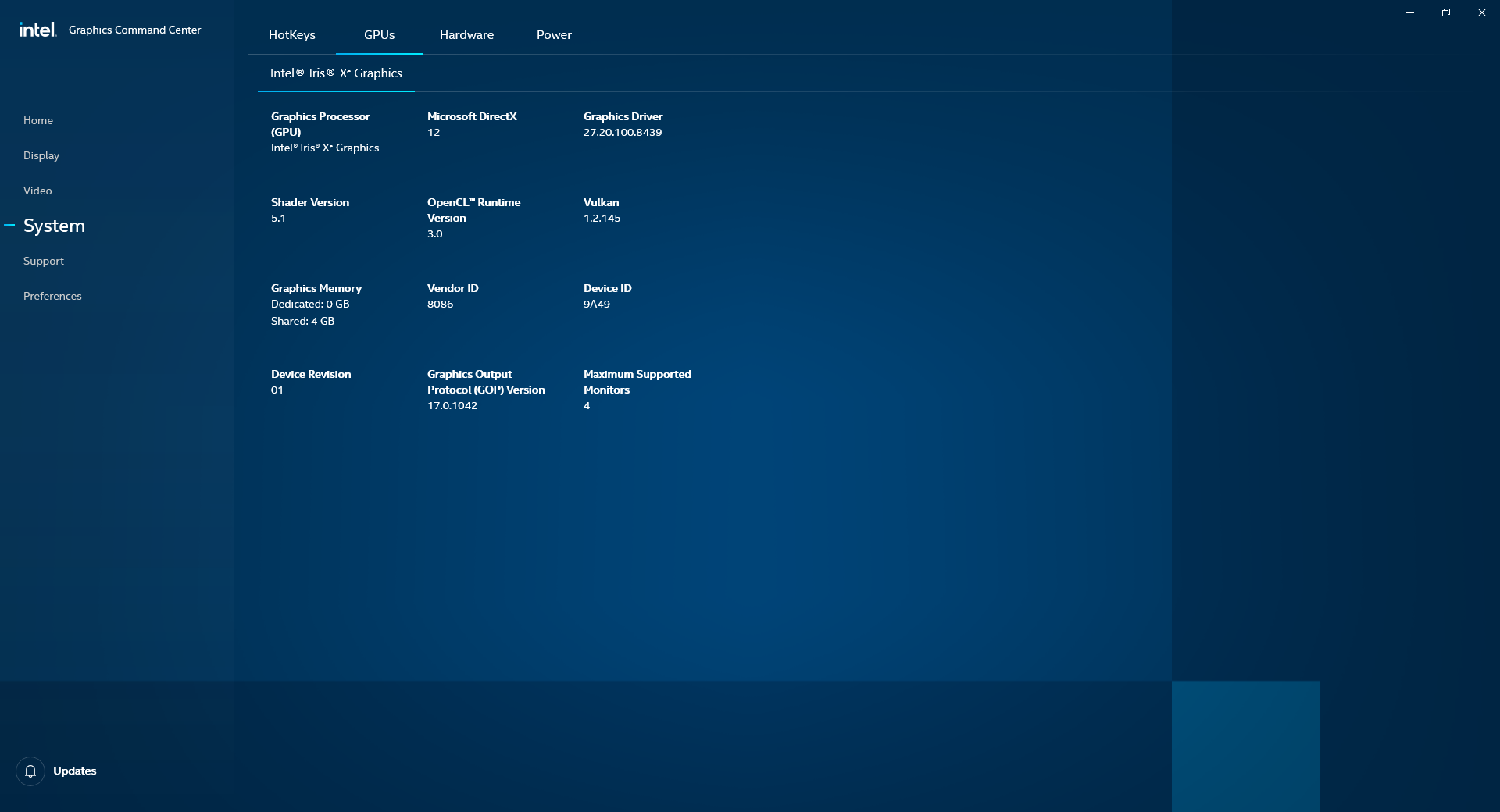Click the Graphics Memory heading
This screenshot has width=1500, height=812.
(x=316, y=288)
